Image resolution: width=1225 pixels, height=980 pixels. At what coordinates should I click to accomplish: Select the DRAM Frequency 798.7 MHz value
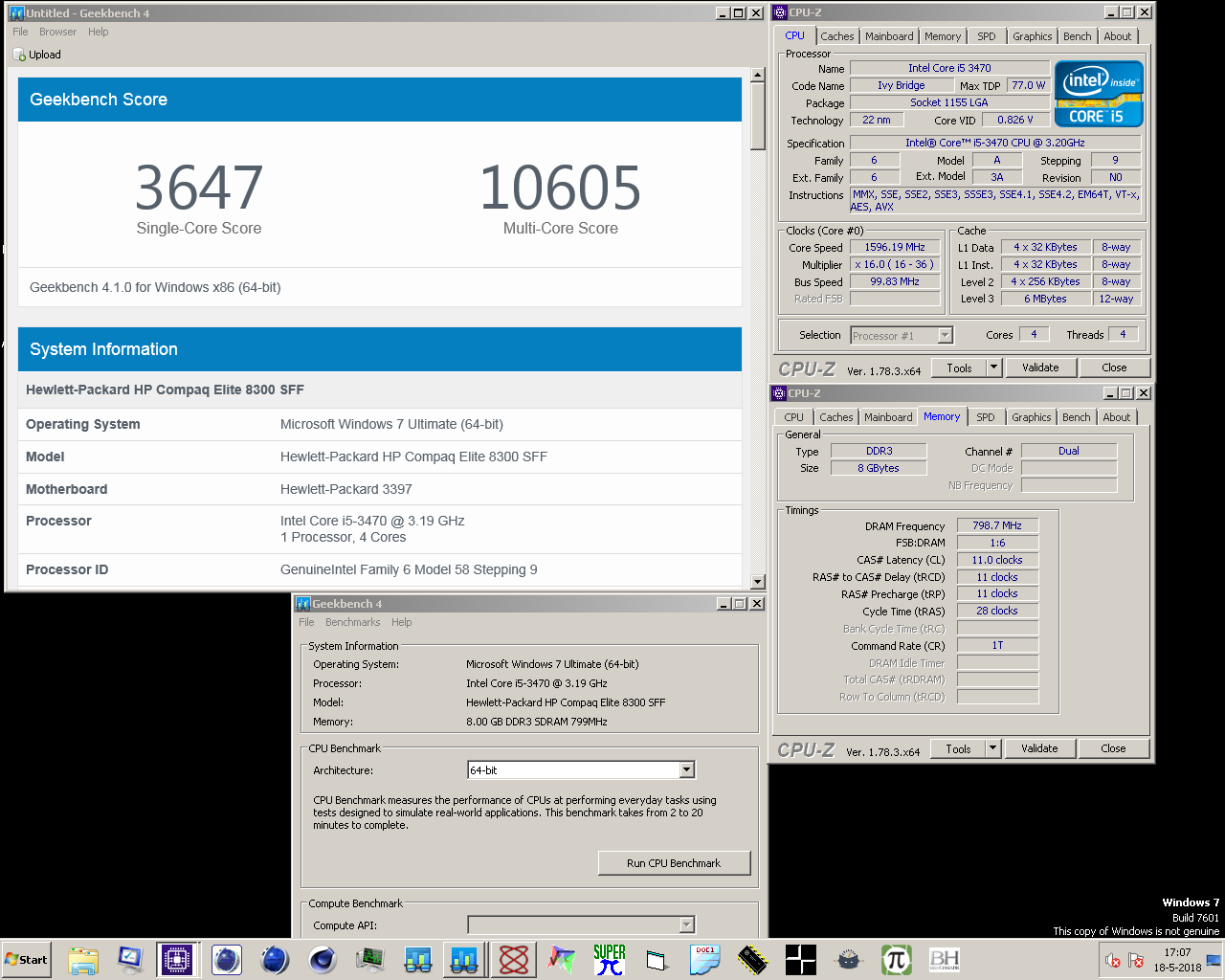tap(997, 525)
